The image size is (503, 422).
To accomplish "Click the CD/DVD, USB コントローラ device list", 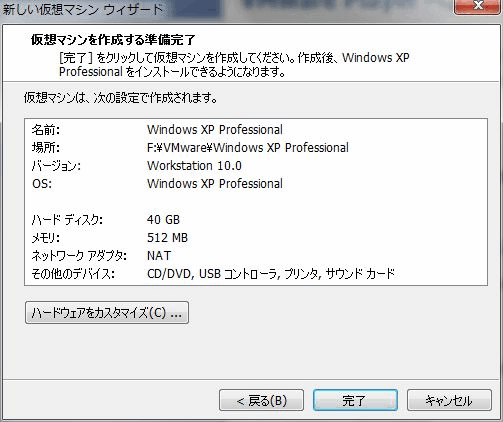I will (271, 274).
